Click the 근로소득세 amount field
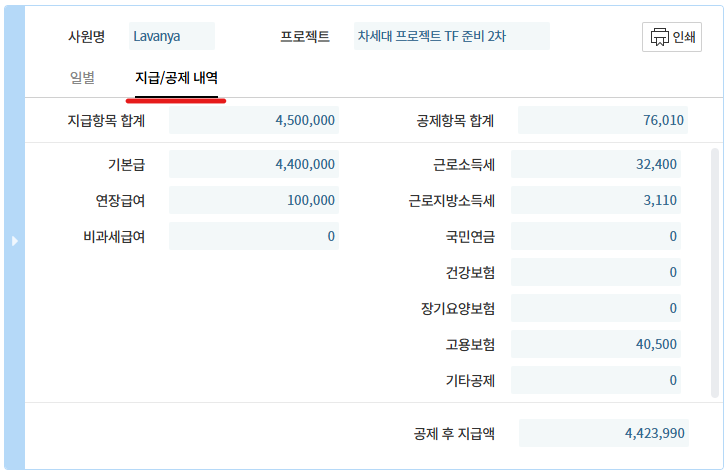The width and height of the screenshot is (728, 476). (x=596, y=164)
